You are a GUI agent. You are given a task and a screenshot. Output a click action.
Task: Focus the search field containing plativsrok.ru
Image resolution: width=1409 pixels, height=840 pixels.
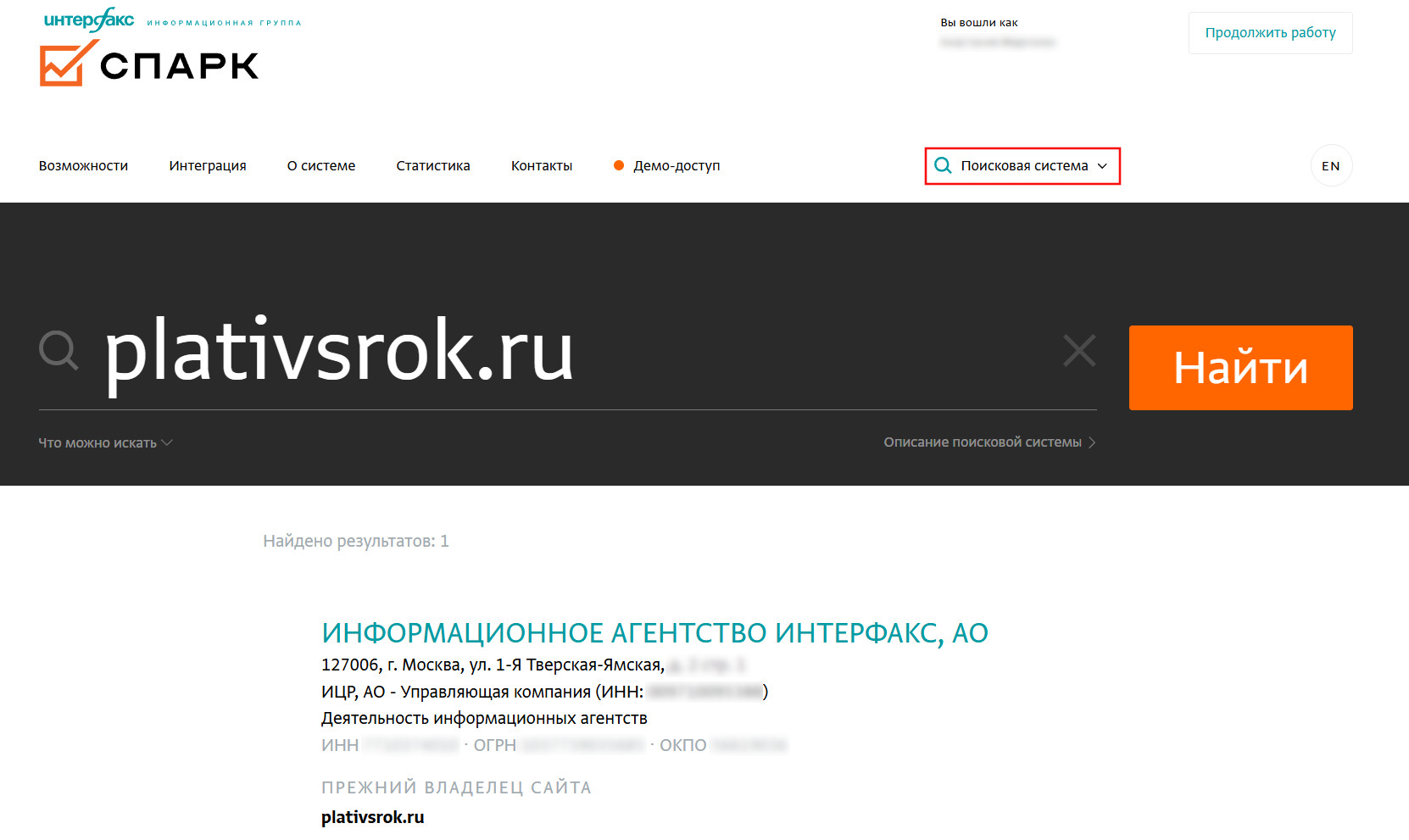576,352
